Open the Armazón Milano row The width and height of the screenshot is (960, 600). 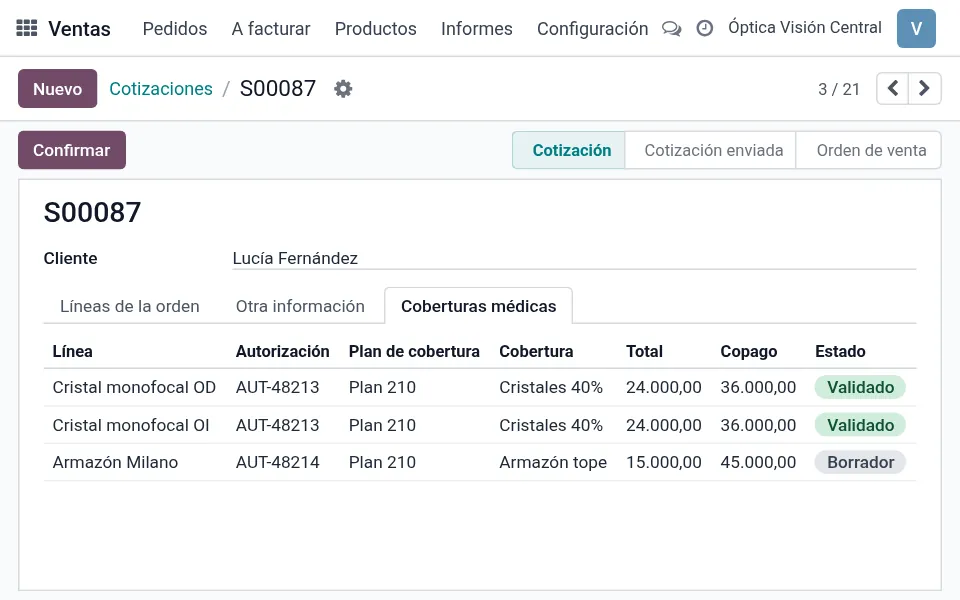(x=480, y=462)
